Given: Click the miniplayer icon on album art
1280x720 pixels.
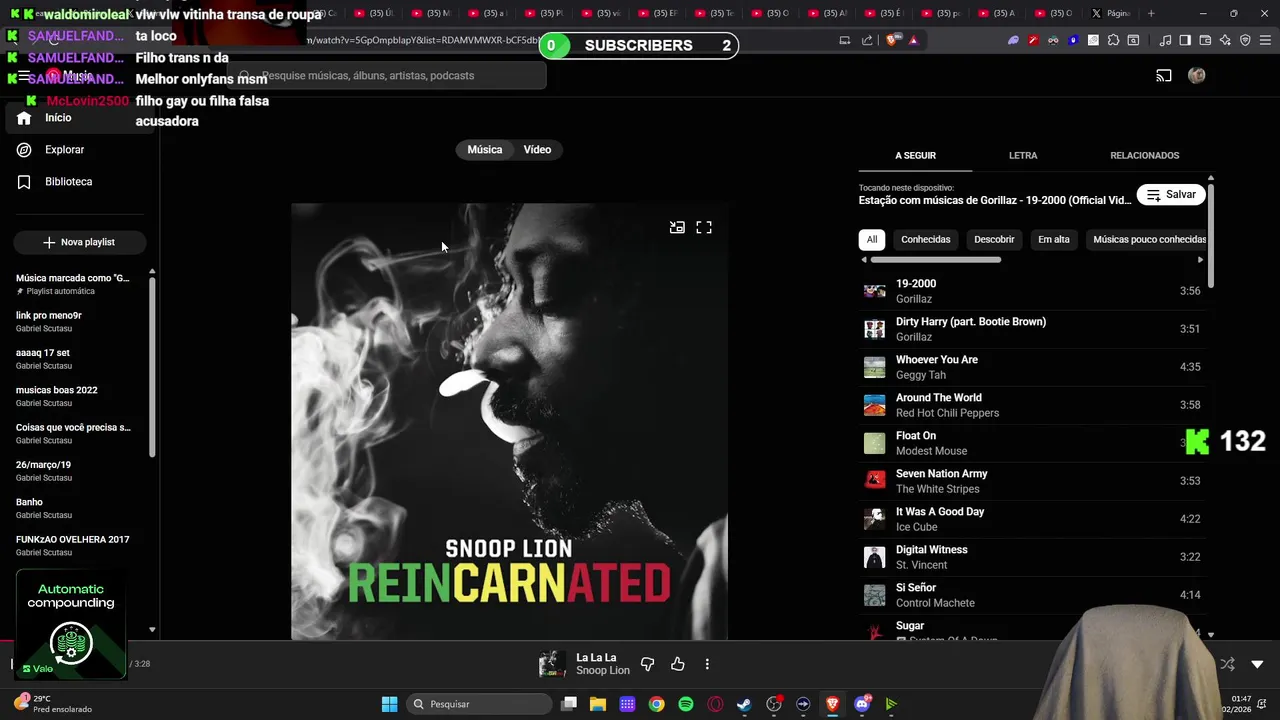Looking at the screenshot, I should [x=677, y=228].
